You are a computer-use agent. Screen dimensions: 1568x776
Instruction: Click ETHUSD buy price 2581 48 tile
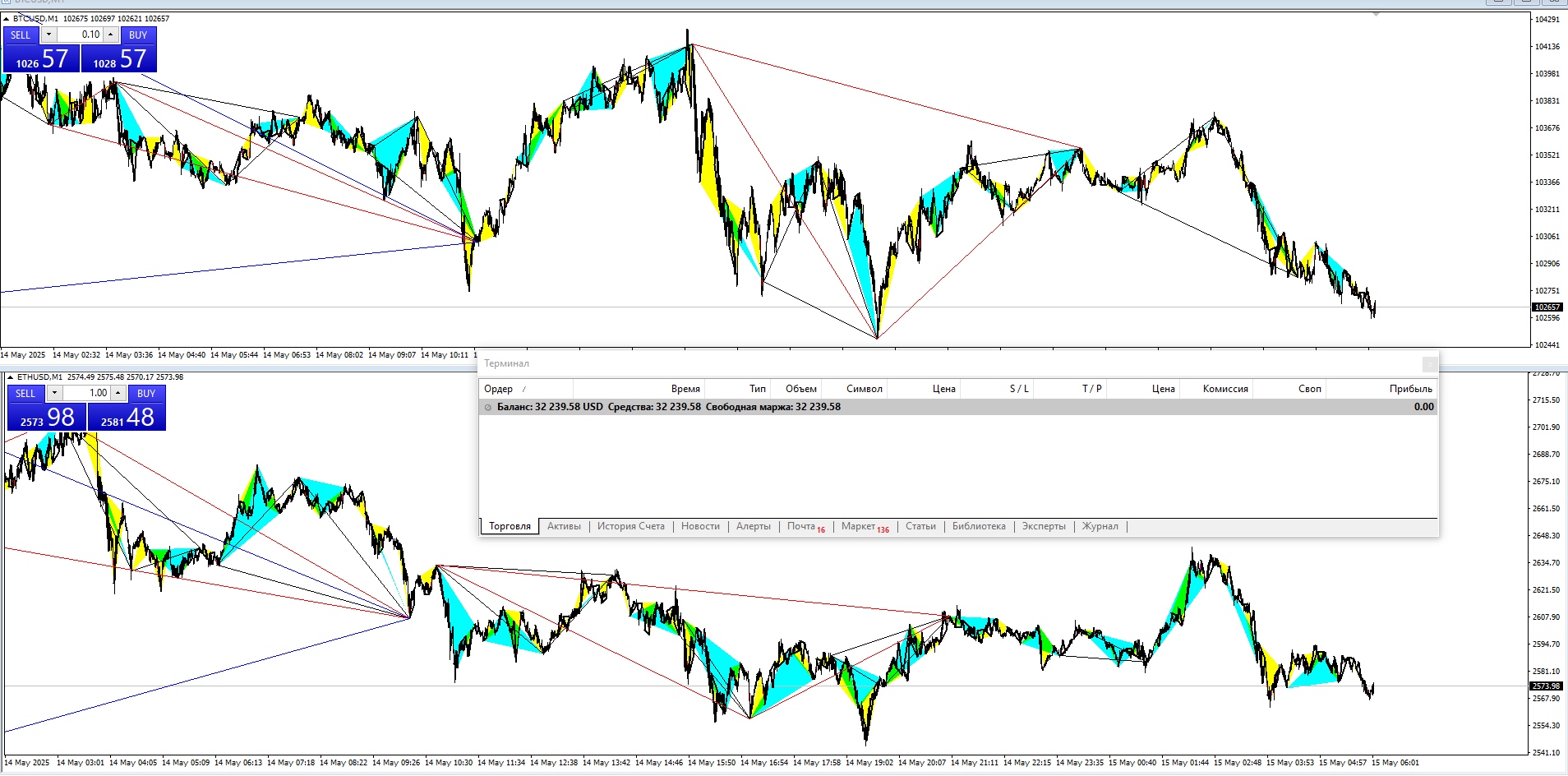point(127,417)
